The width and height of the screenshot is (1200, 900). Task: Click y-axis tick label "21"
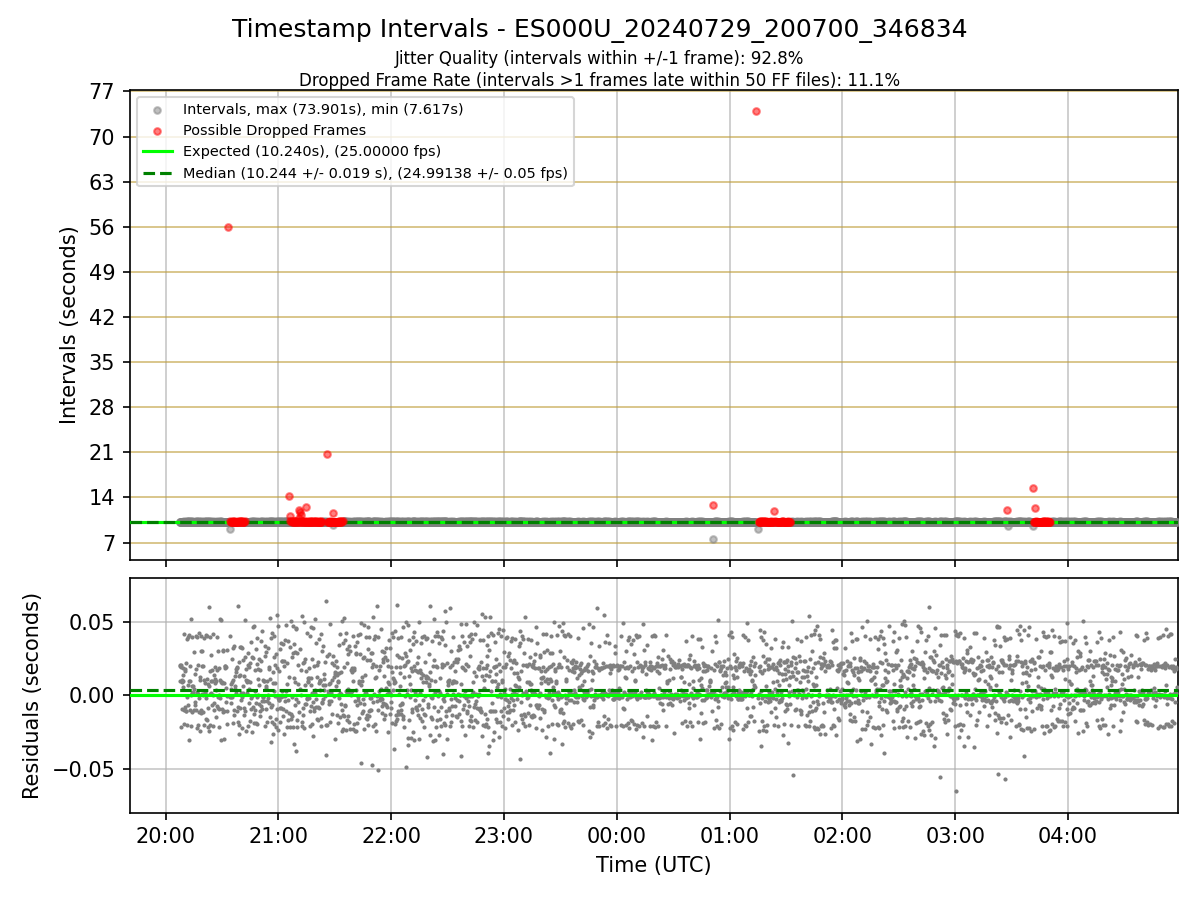coord(102,452)
